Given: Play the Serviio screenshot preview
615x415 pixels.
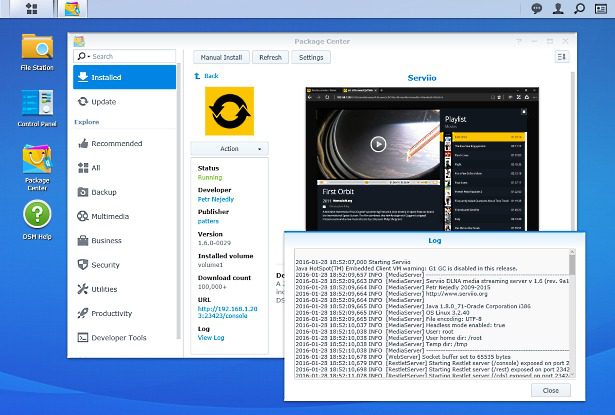Looking at the screenshot, I should coord(378,143).
